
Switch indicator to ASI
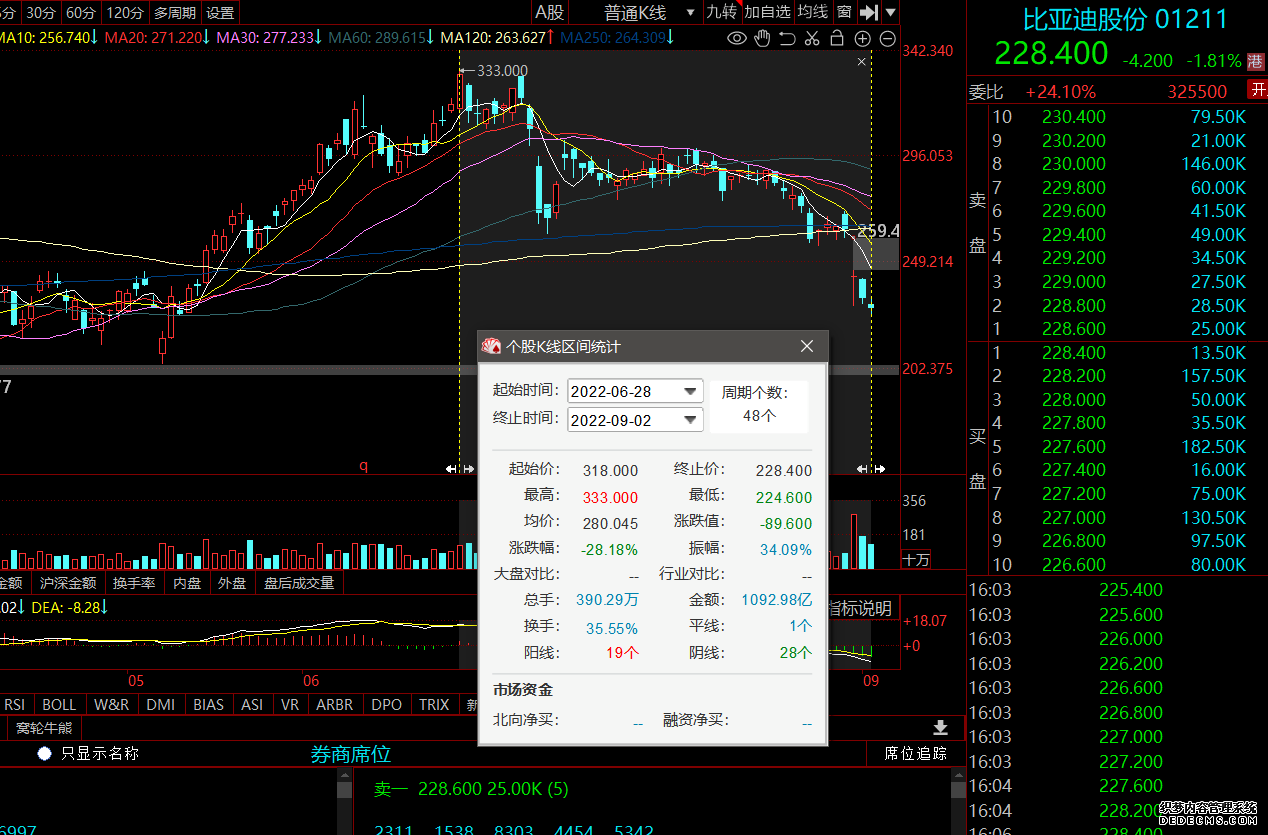(x=252, y=704)
